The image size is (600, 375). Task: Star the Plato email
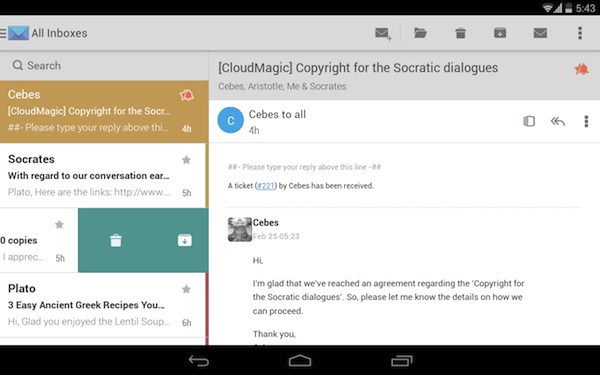pyautogui.click(x=186, y=289)
